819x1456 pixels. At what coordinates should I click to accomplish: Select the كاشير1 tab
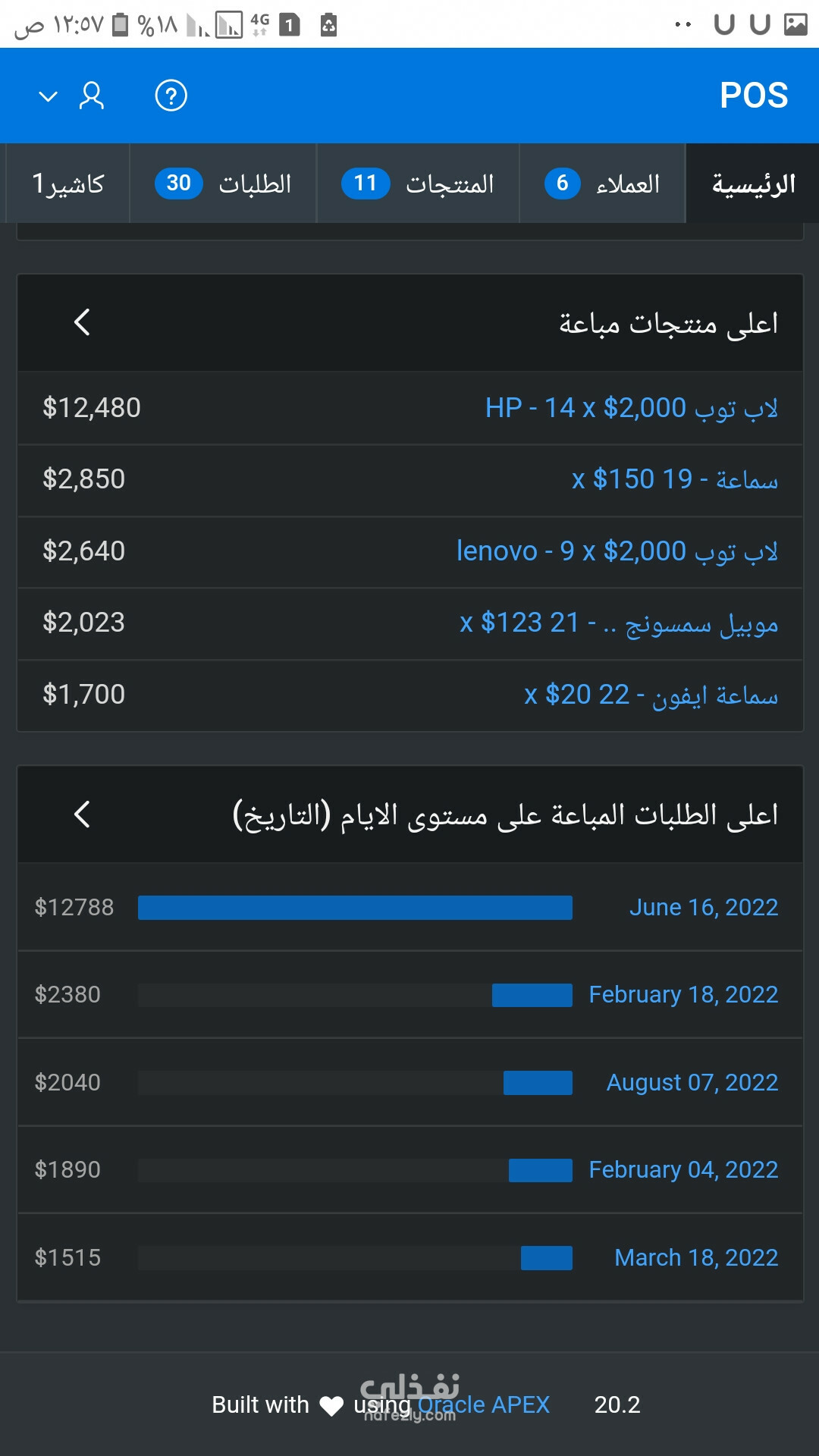[68, 184]
